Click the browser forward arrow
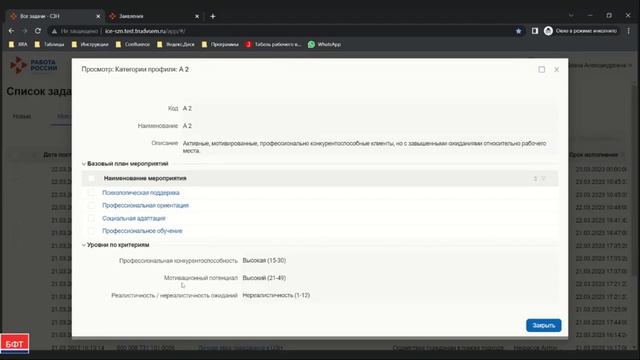 click(24, 31)
